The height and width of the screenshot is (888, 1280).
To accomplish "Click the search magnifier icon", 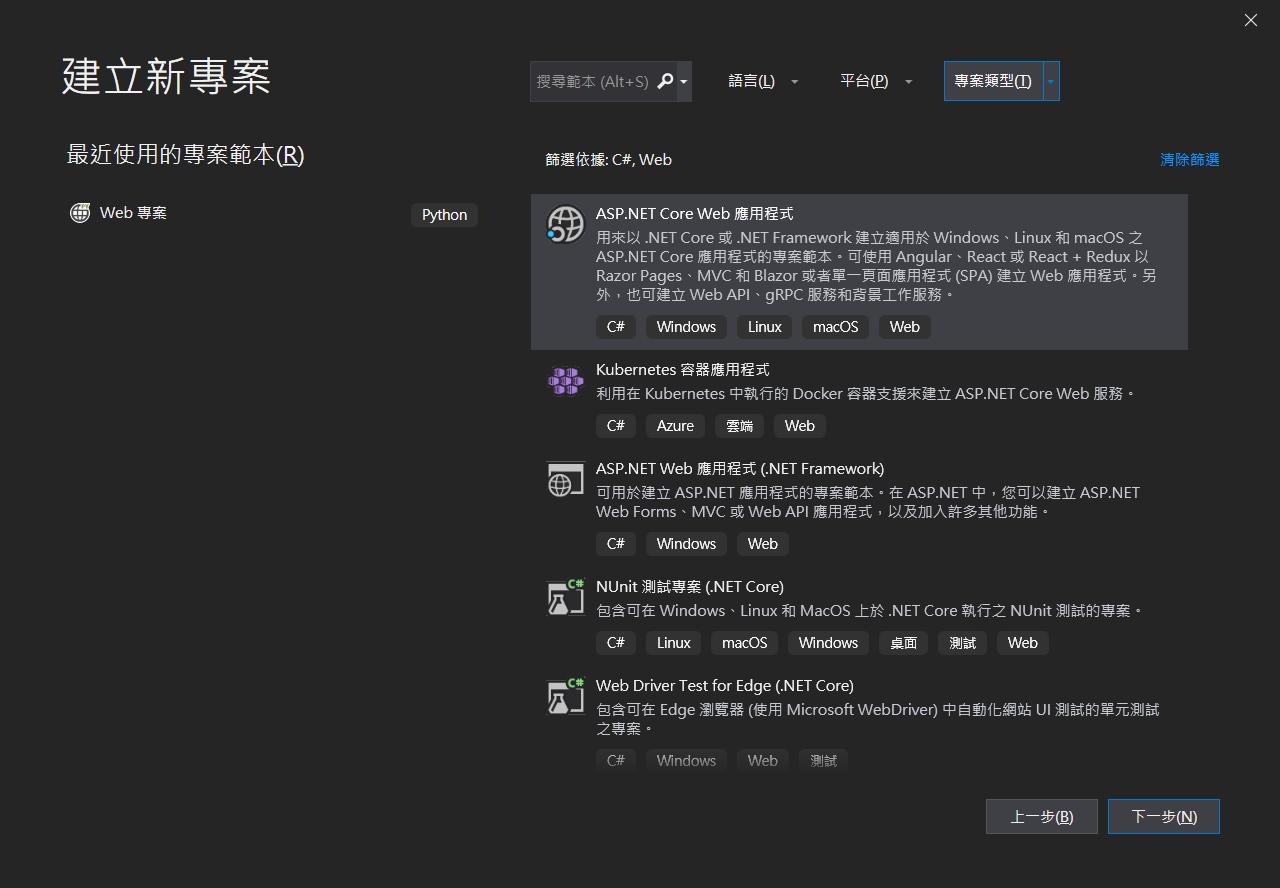I will (x=665, y=81).
